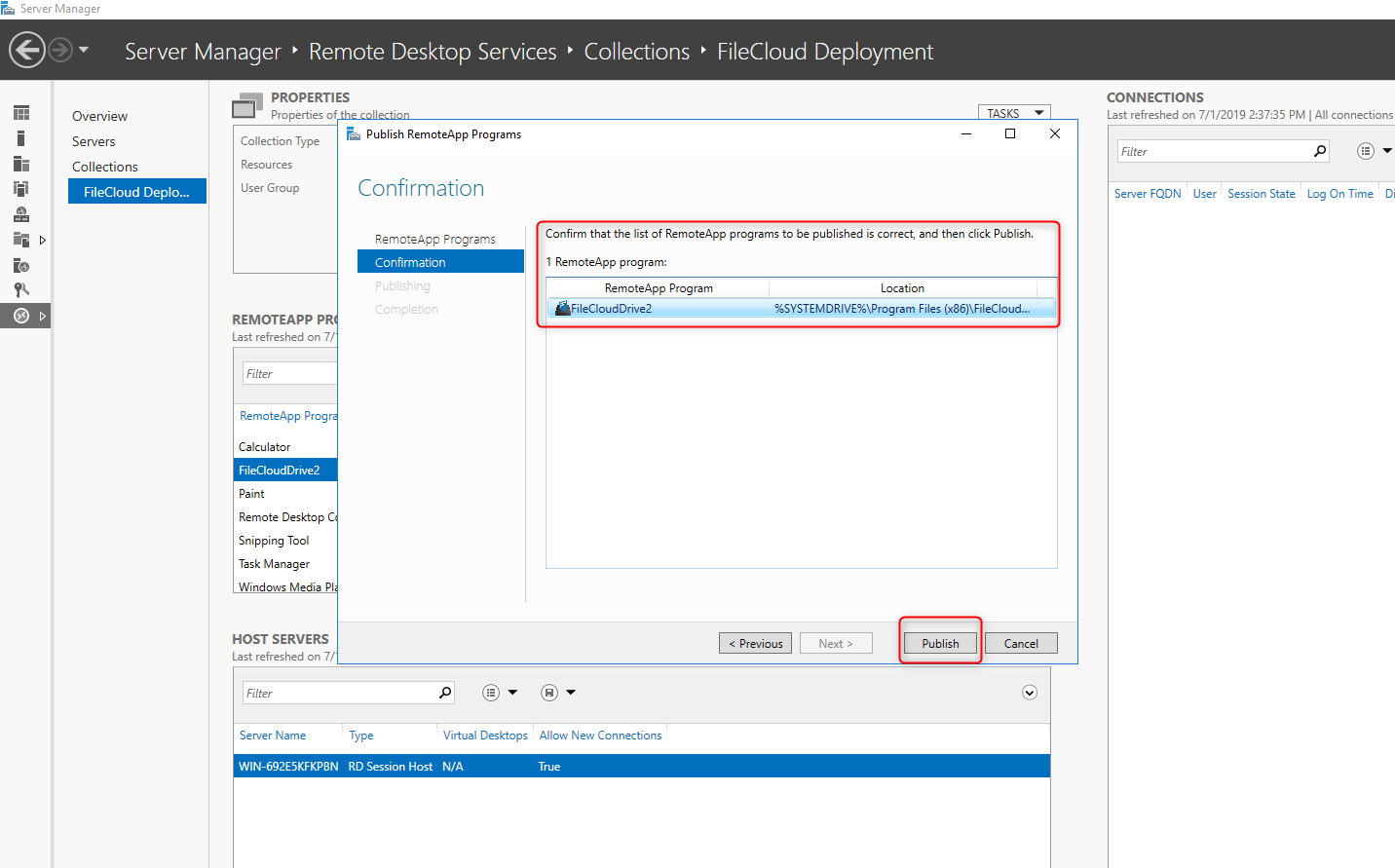
Task: Click the Previous button in the wizard
Action: [755, 643]
